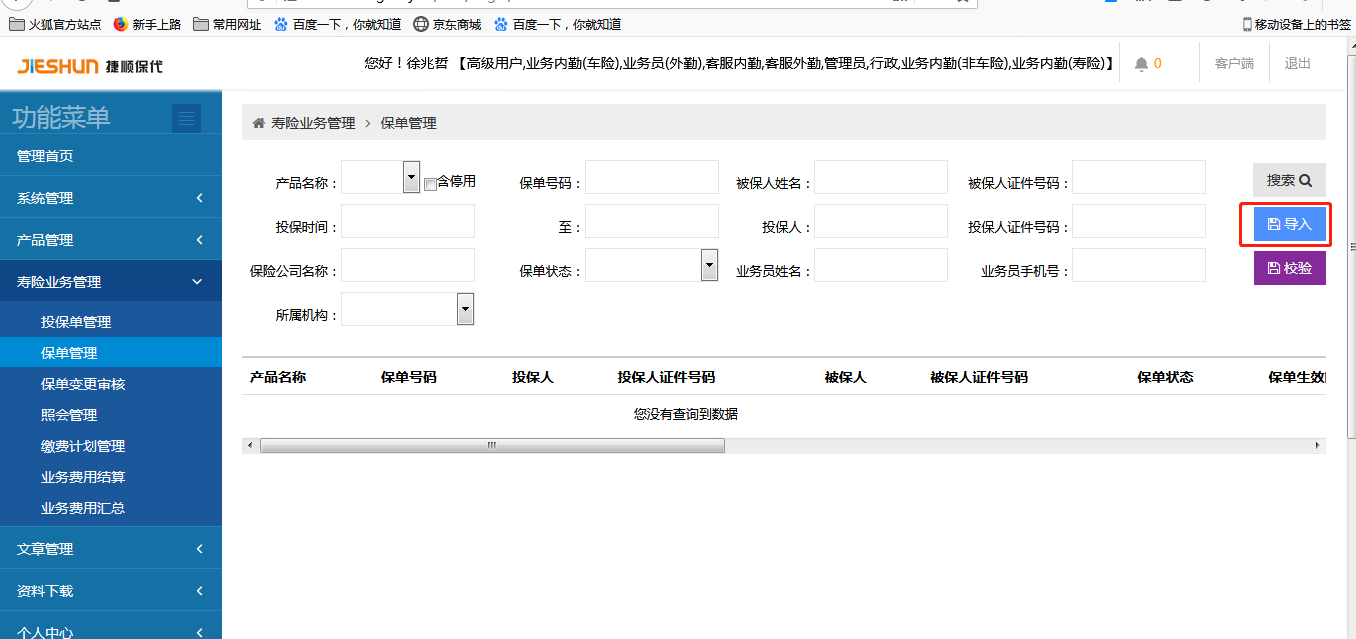Click the blue 导入 import button

click(1289, 224)
